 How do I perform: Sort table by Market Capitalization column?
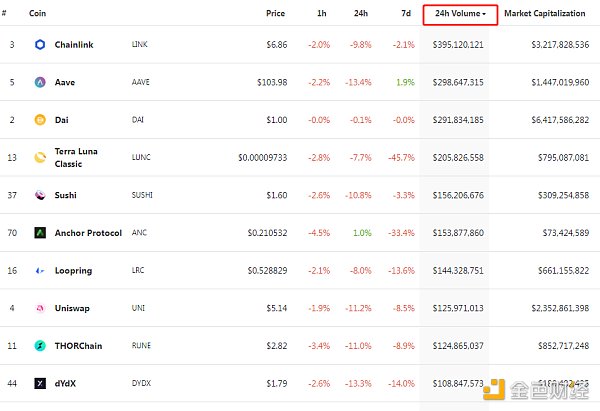547,14
